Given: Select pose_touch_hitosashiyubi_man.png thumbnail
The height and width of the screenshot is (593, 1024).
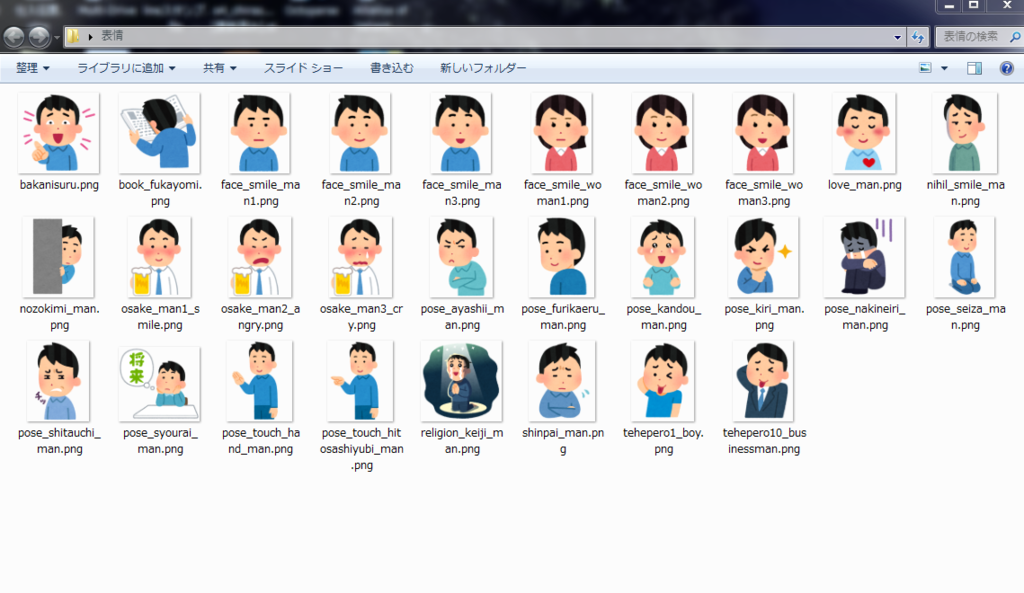Looking at the screenshot, I should tap(360, 381).
